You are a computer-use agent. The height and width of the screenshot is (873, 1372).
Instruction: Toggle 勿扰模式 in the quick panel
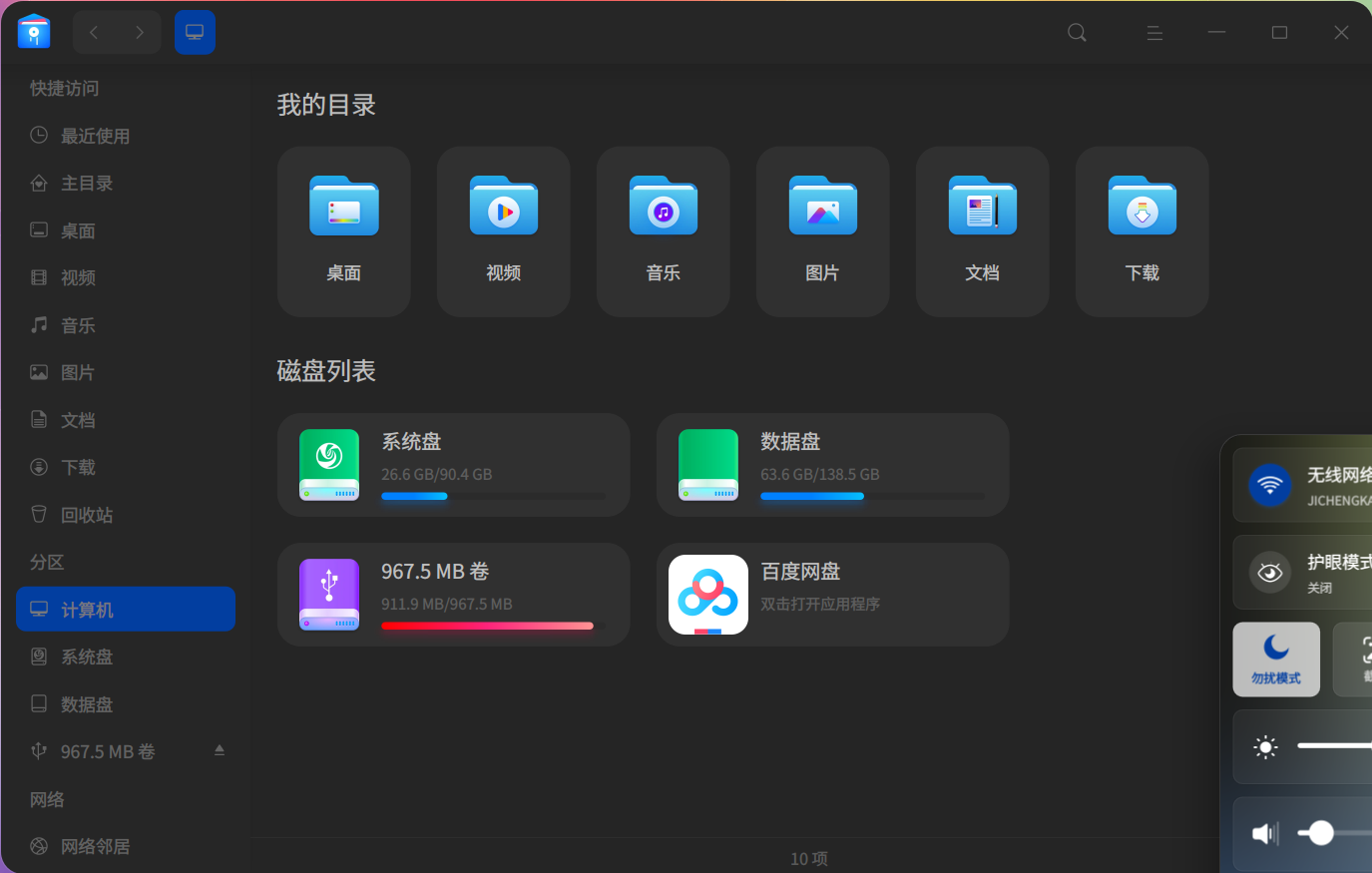[1276, 659]
